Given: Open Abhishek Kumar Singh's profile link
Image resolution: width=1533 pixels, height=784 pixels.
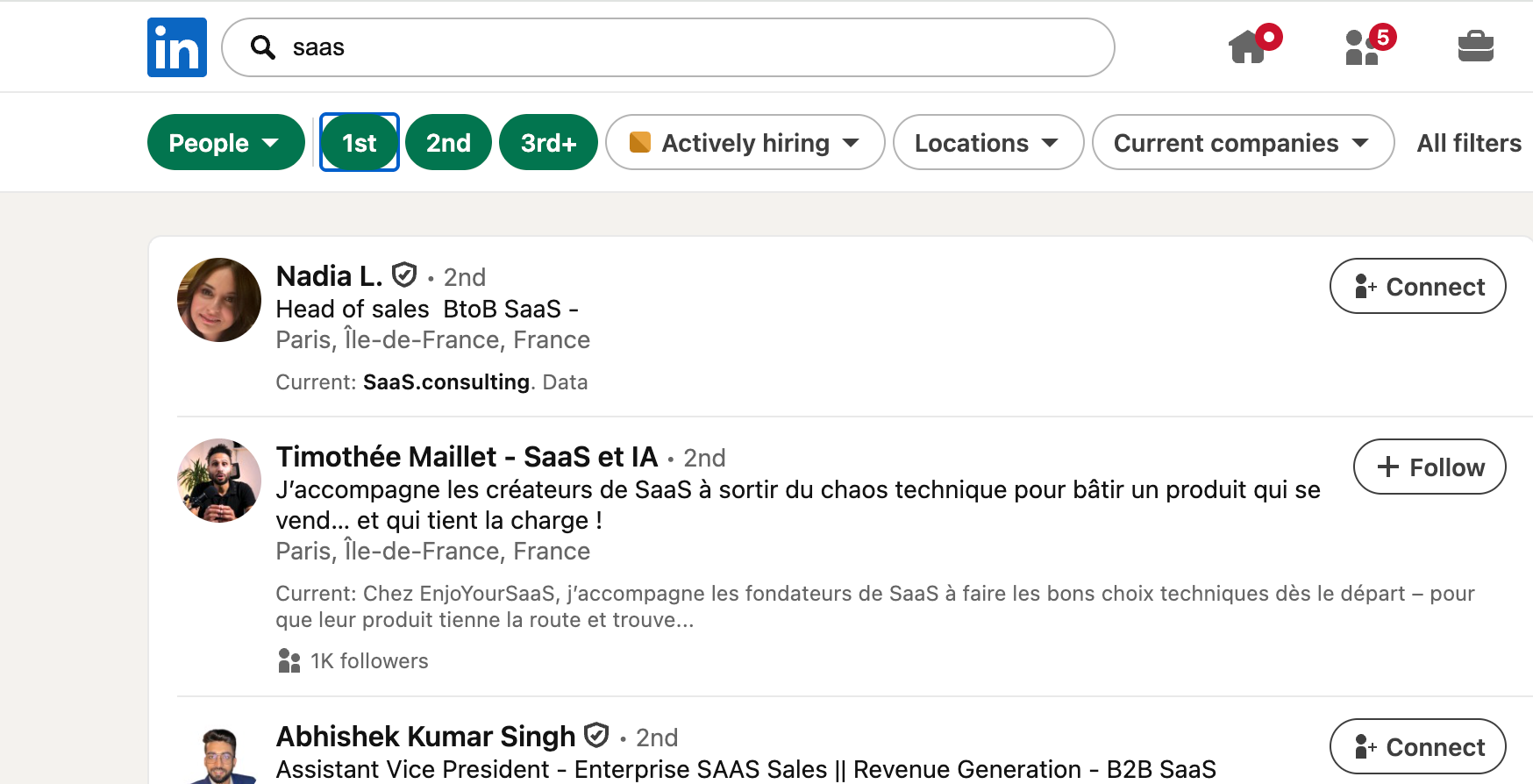Looking at the screenshot, I should 426,737.
